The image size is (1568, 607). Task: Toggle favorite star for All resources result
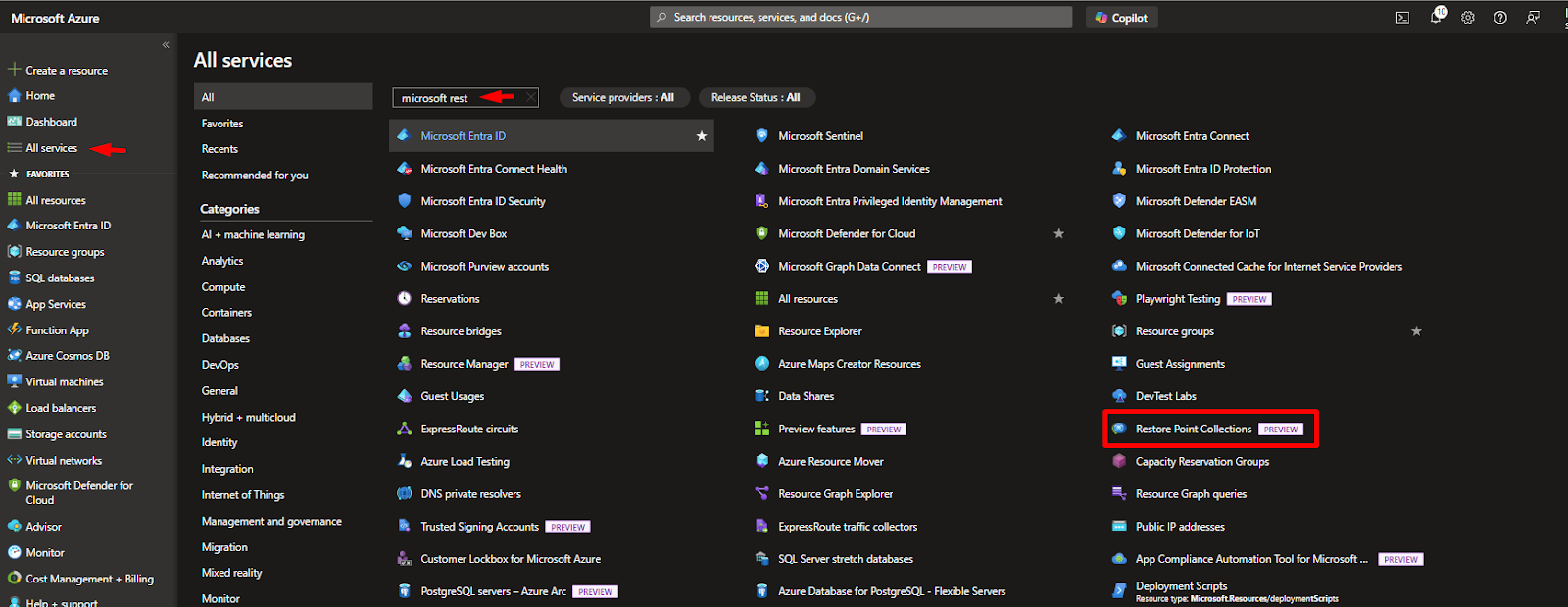click(x=1058, y=299)
